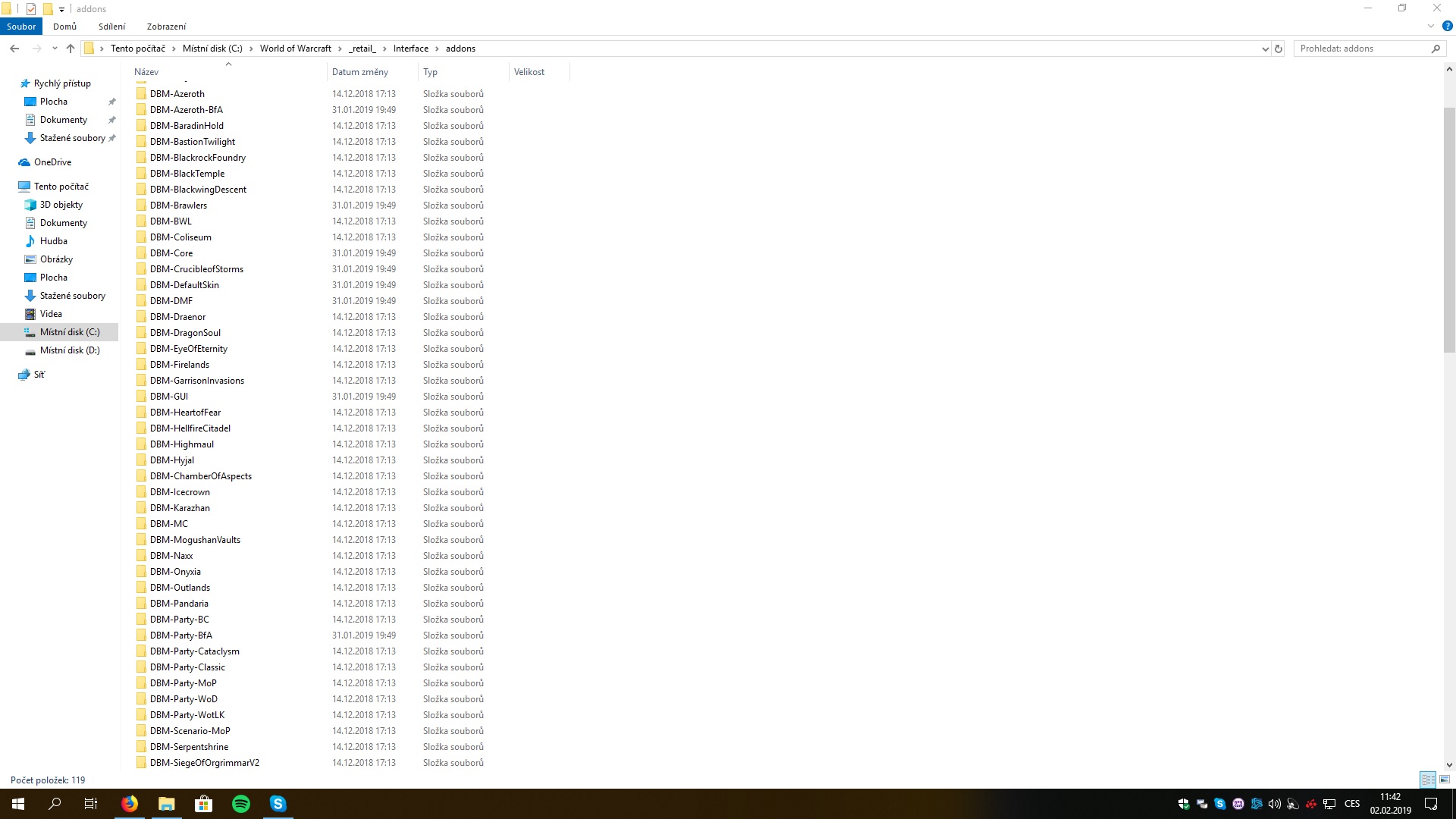Go up one folder level
The height and width of the screenshot is (819, 1456).
point(71,49)
